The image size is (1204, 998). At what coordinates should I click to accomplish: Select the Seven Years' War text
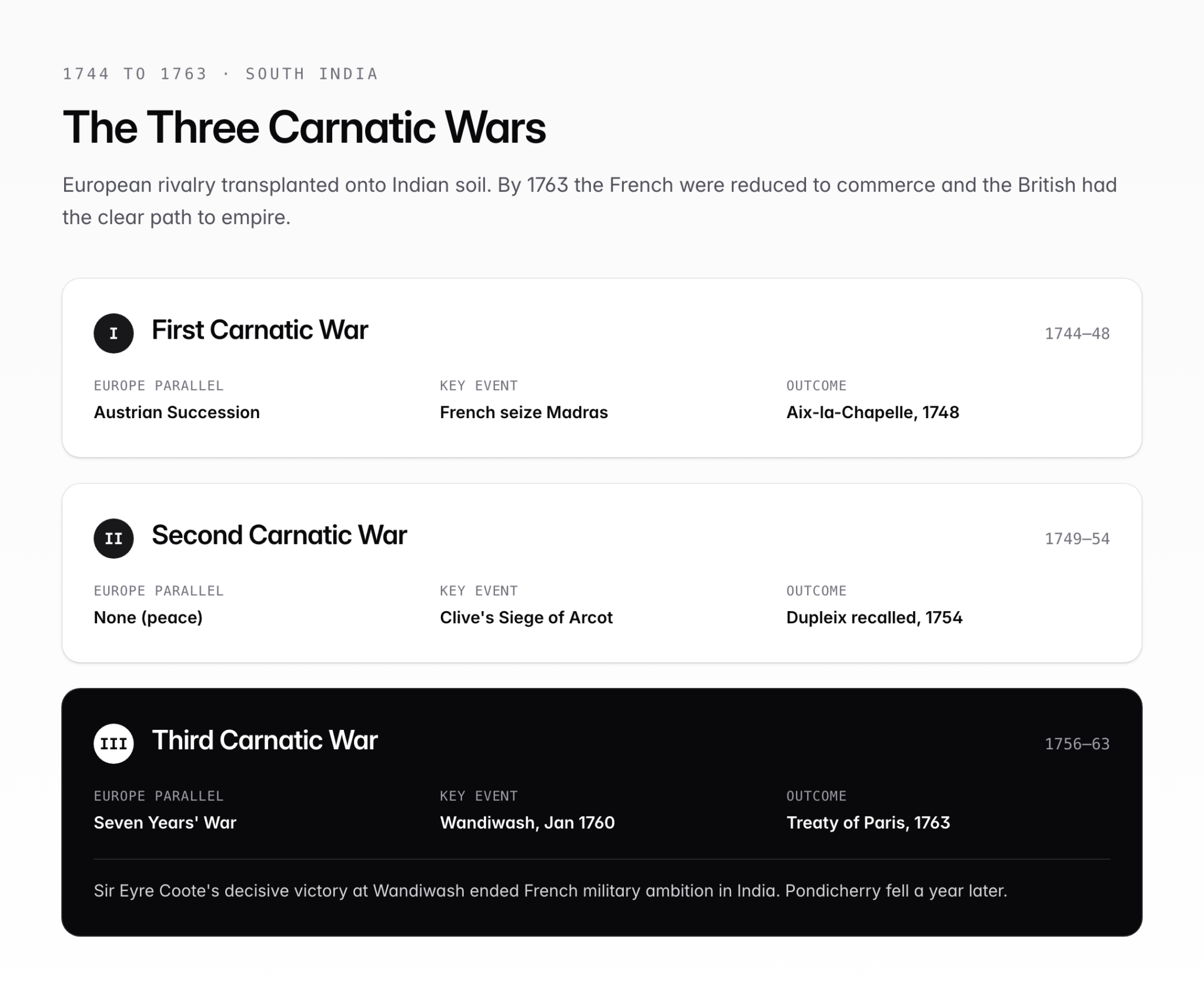pos(165,823)
